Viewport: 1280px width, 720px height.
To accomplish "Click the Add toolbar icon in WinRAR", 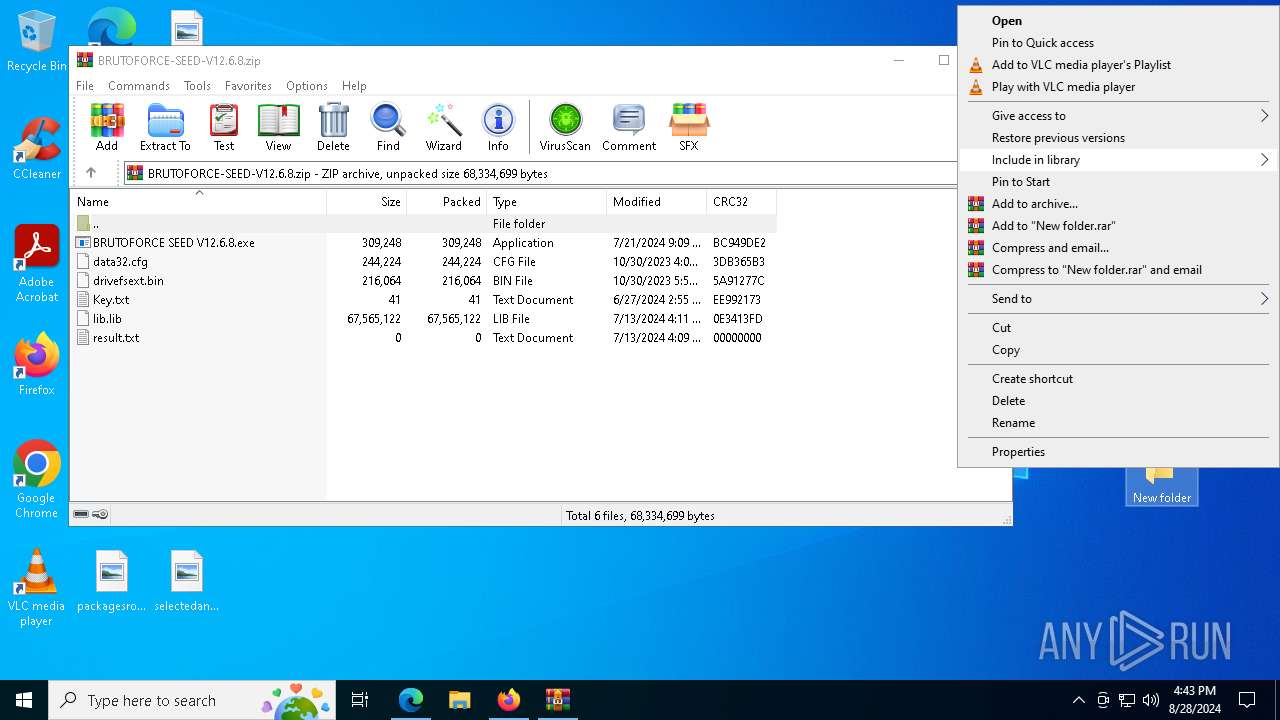I will (x=107, y=127).
